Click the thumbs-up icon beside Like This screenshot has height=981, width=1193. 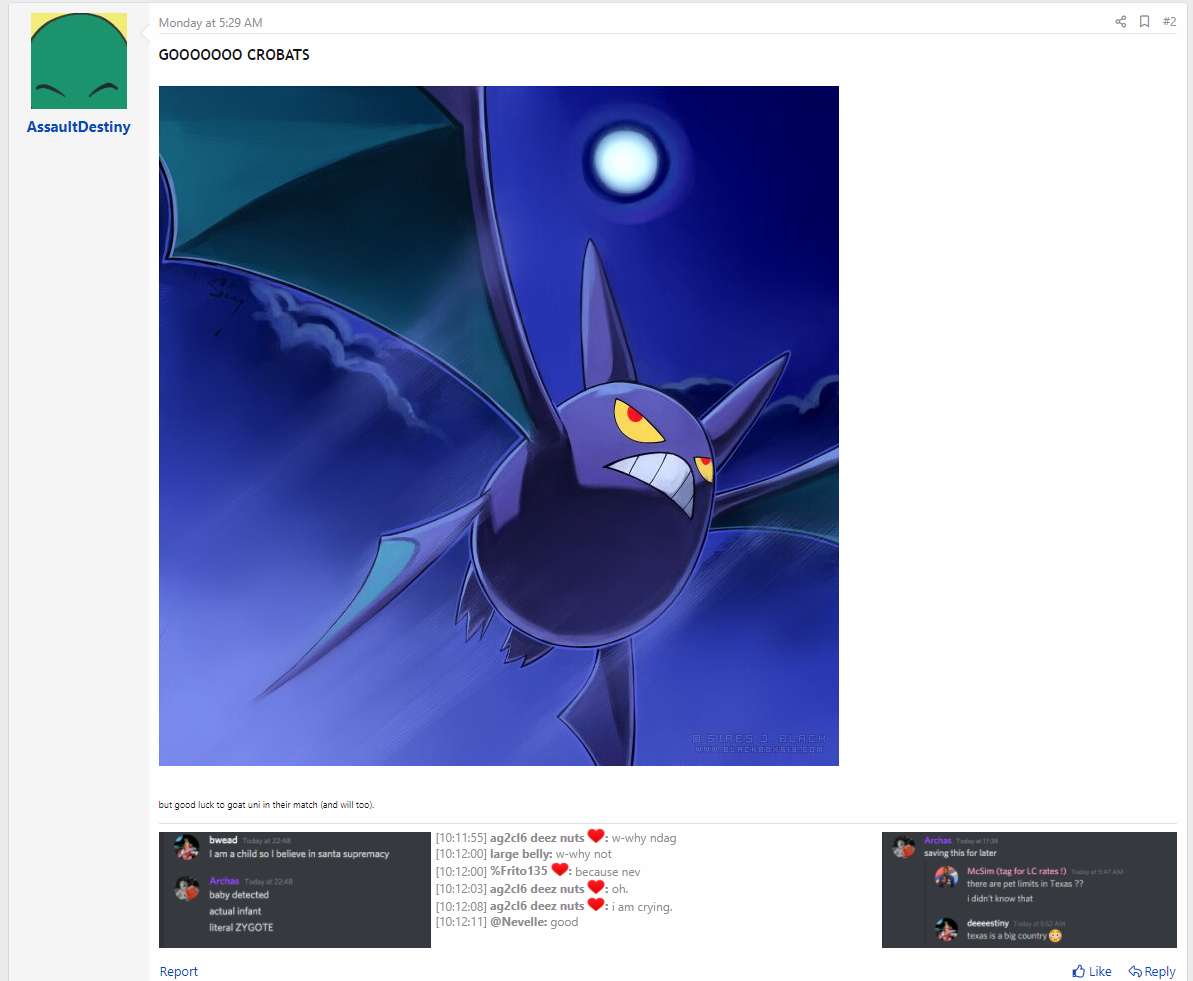(x=1078, y=971)
